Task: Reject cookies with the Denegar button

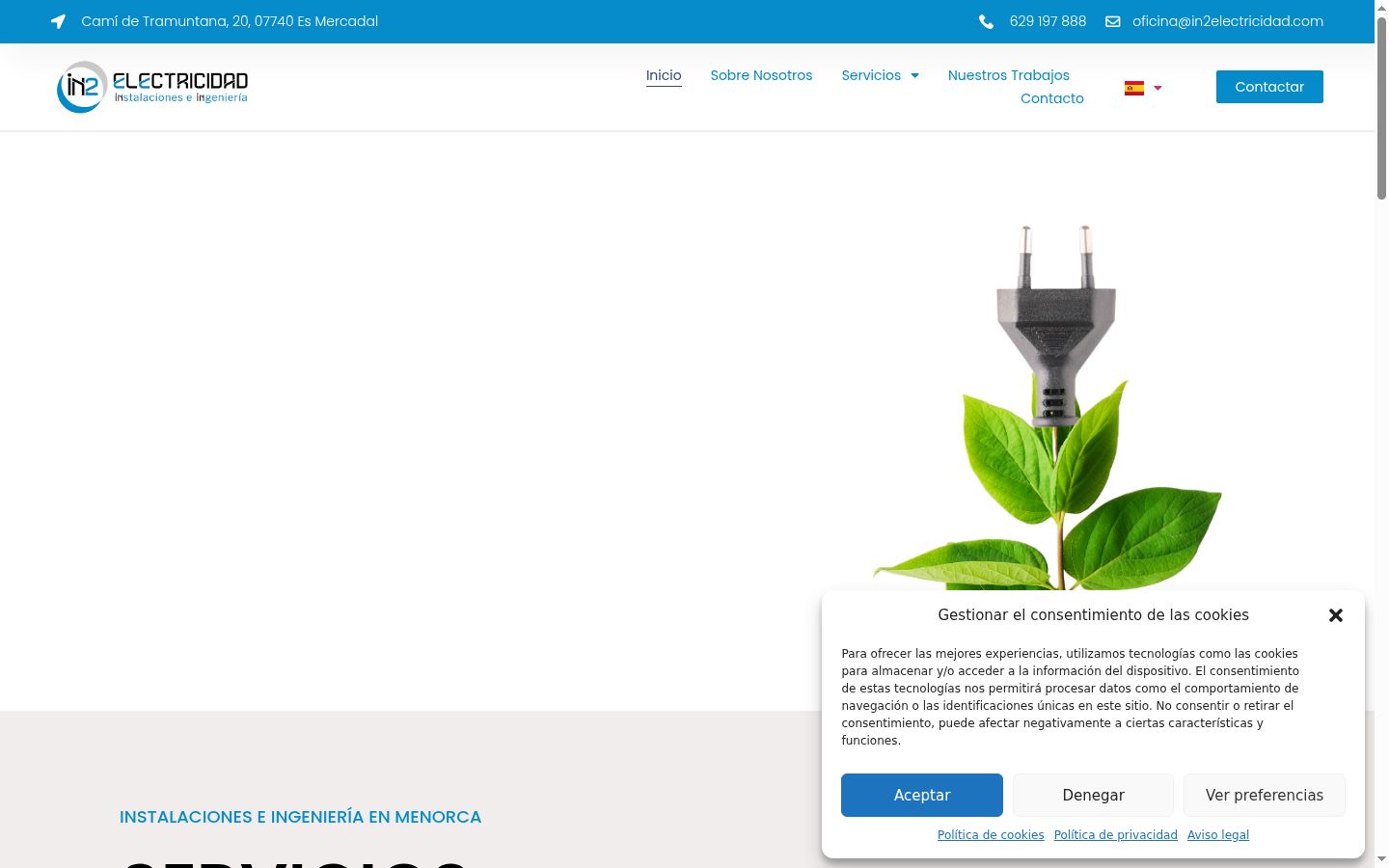Action: point(1093,795)
